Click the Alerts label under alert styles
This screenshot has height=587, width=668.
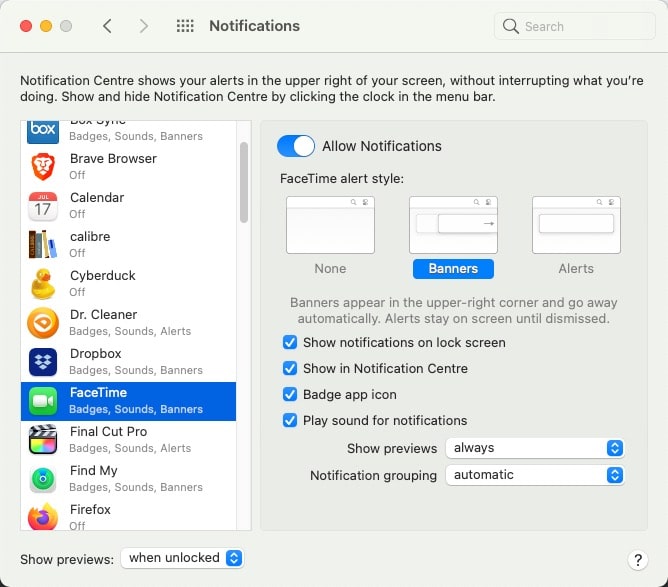coord(576,269)
